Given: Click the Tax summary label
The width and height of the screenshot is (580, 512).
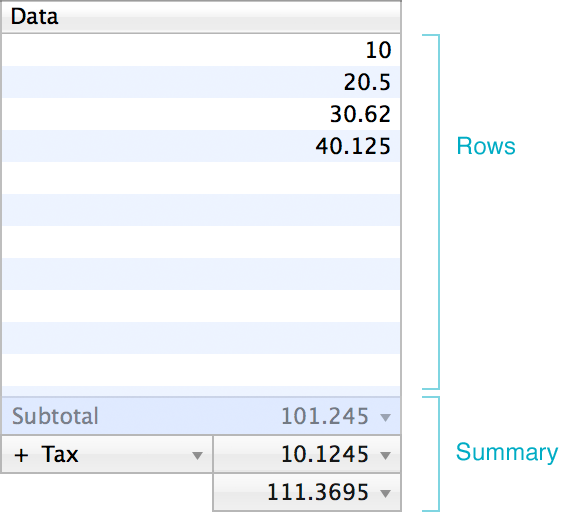Looking at the screenshot, I should pyautogui.click(x=60, y=454).
